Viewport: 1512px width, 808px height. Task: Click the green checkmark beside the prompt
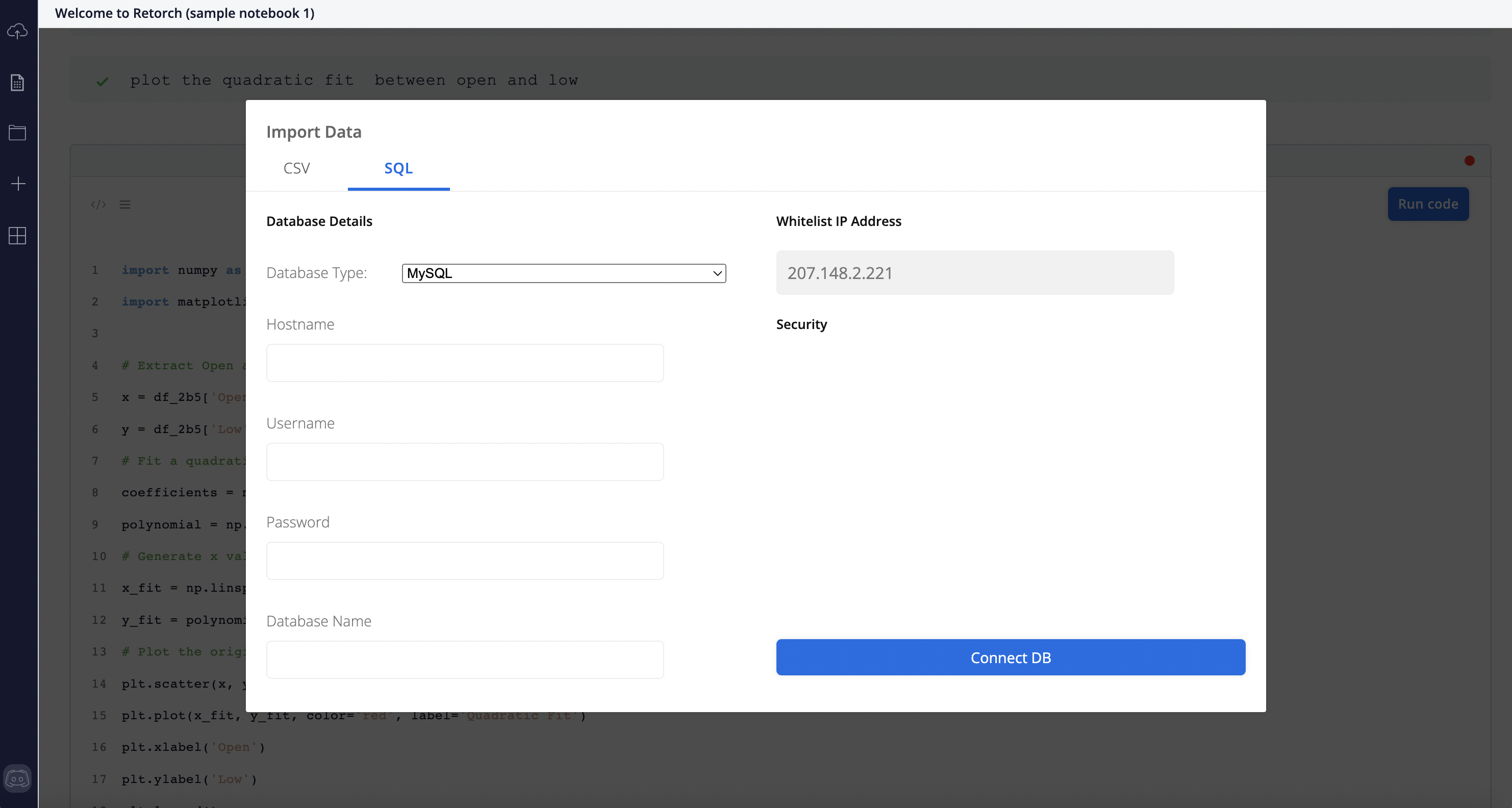click(x=103, y=82)
